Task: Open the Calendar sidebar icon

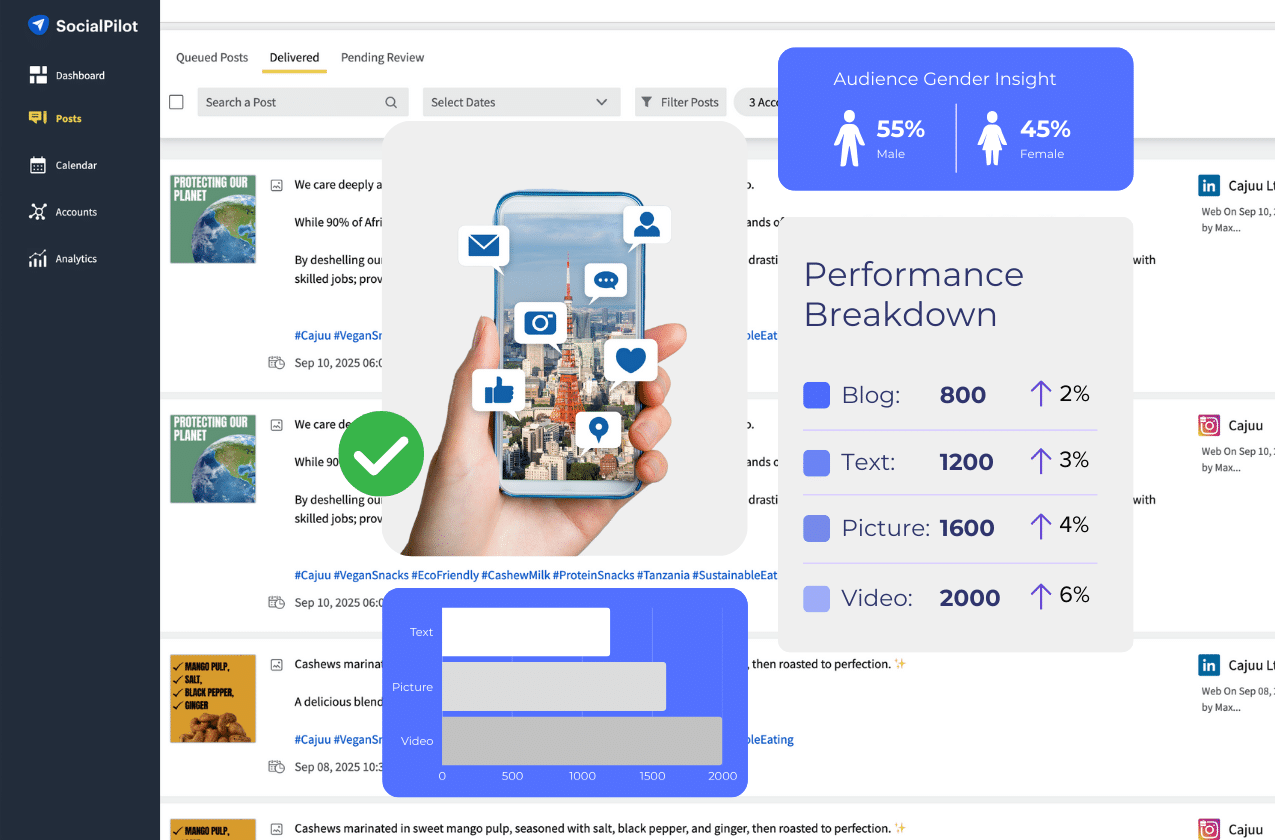Action: click(x=38, y=165)
